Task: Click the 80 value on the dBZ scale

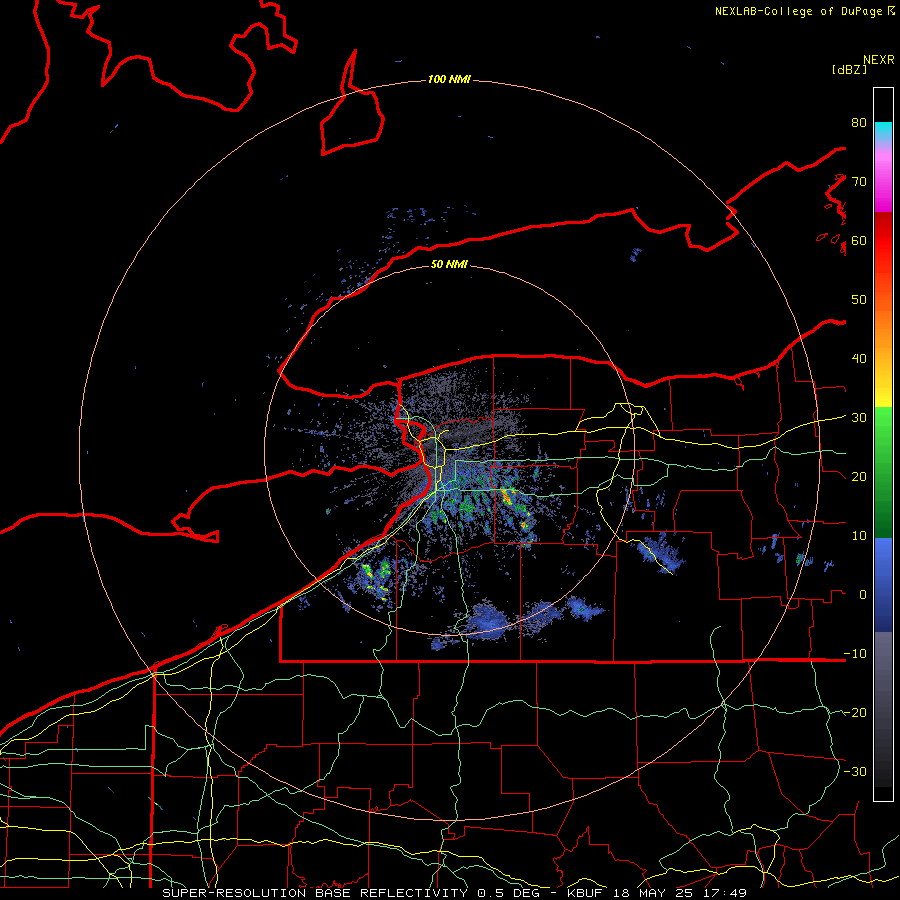Action: point(859,123)
